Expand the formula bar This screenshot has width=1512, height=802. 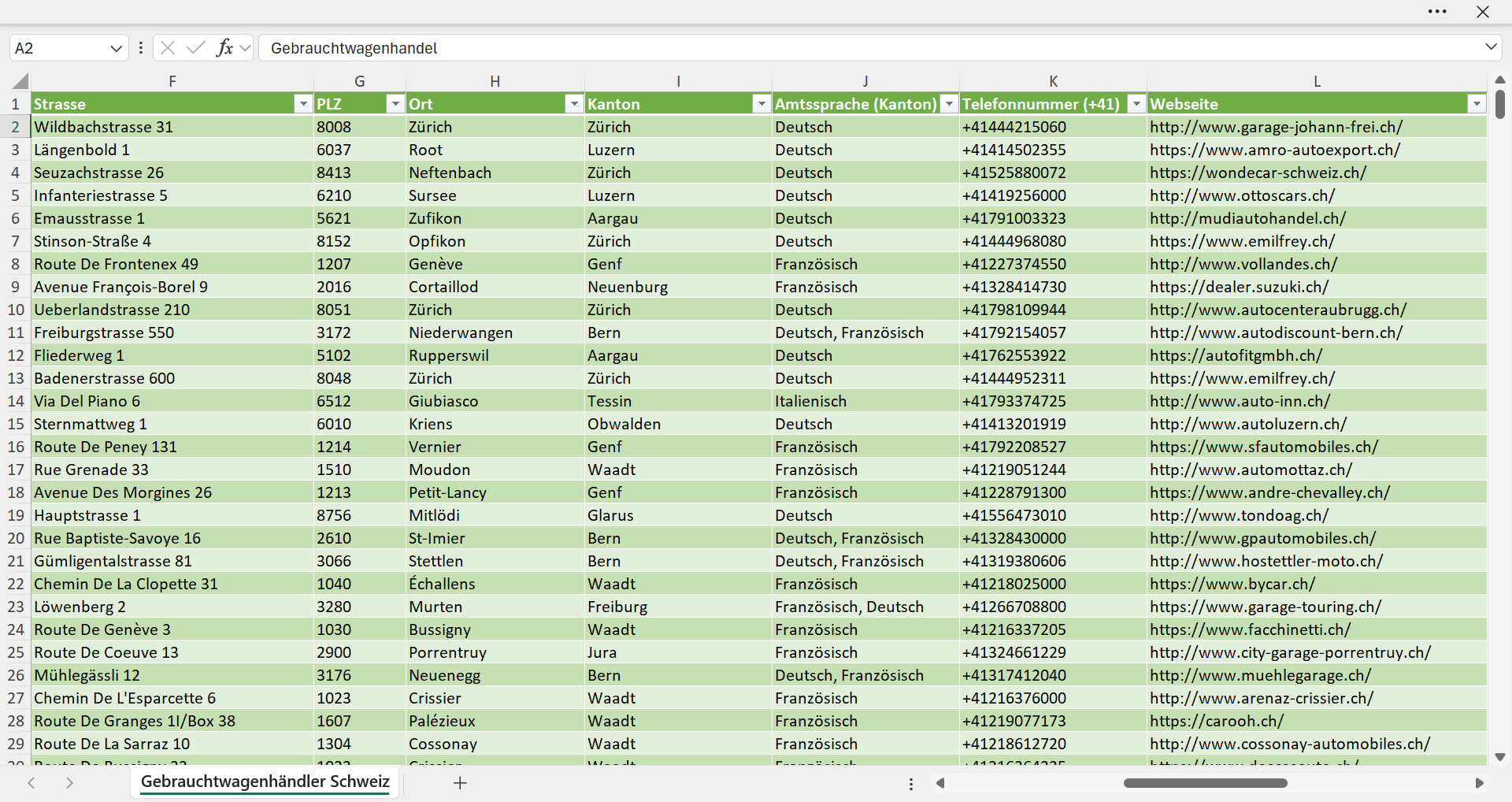click(1491, 47)
